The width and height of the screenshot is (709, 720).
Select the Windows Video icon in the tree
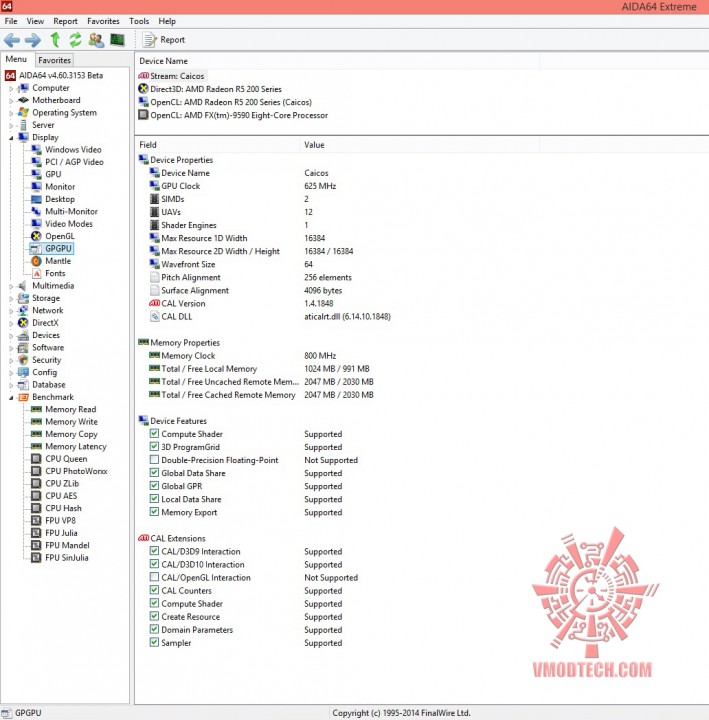coord(36,150)
